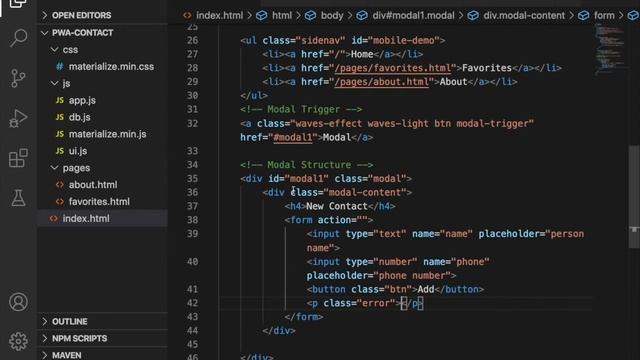The width and height of the screenshot is (640, 360).
Task: Click the JS icon beside app.js
Action: click(x=60, y=100)
